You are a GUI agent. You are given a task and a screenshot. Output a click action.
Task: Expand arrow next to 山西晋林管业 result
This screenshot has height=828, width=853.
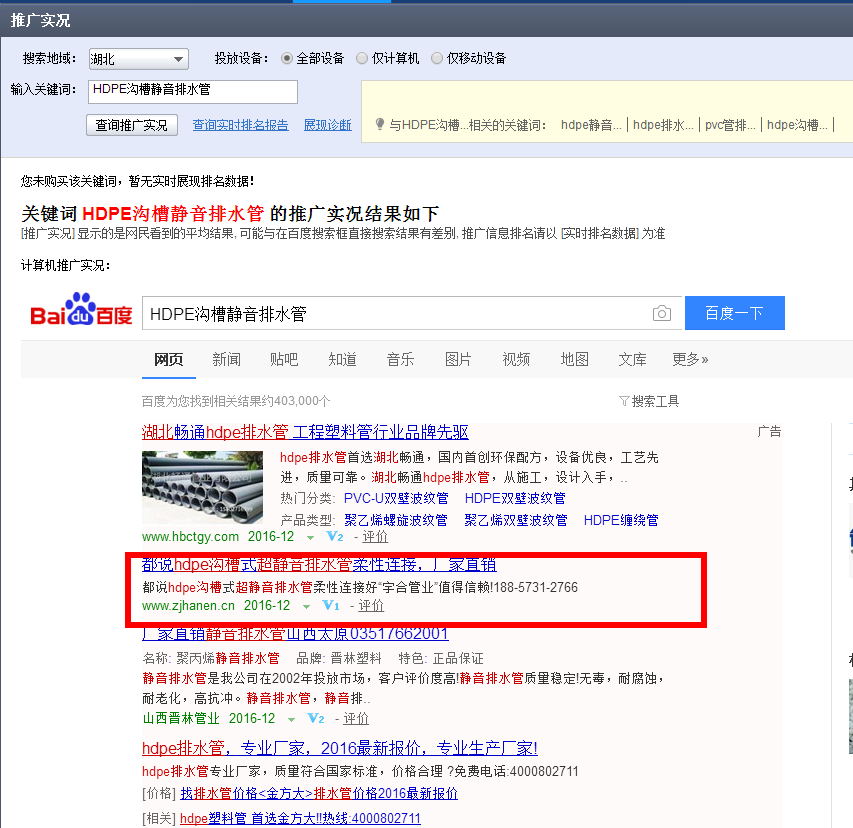292,719
